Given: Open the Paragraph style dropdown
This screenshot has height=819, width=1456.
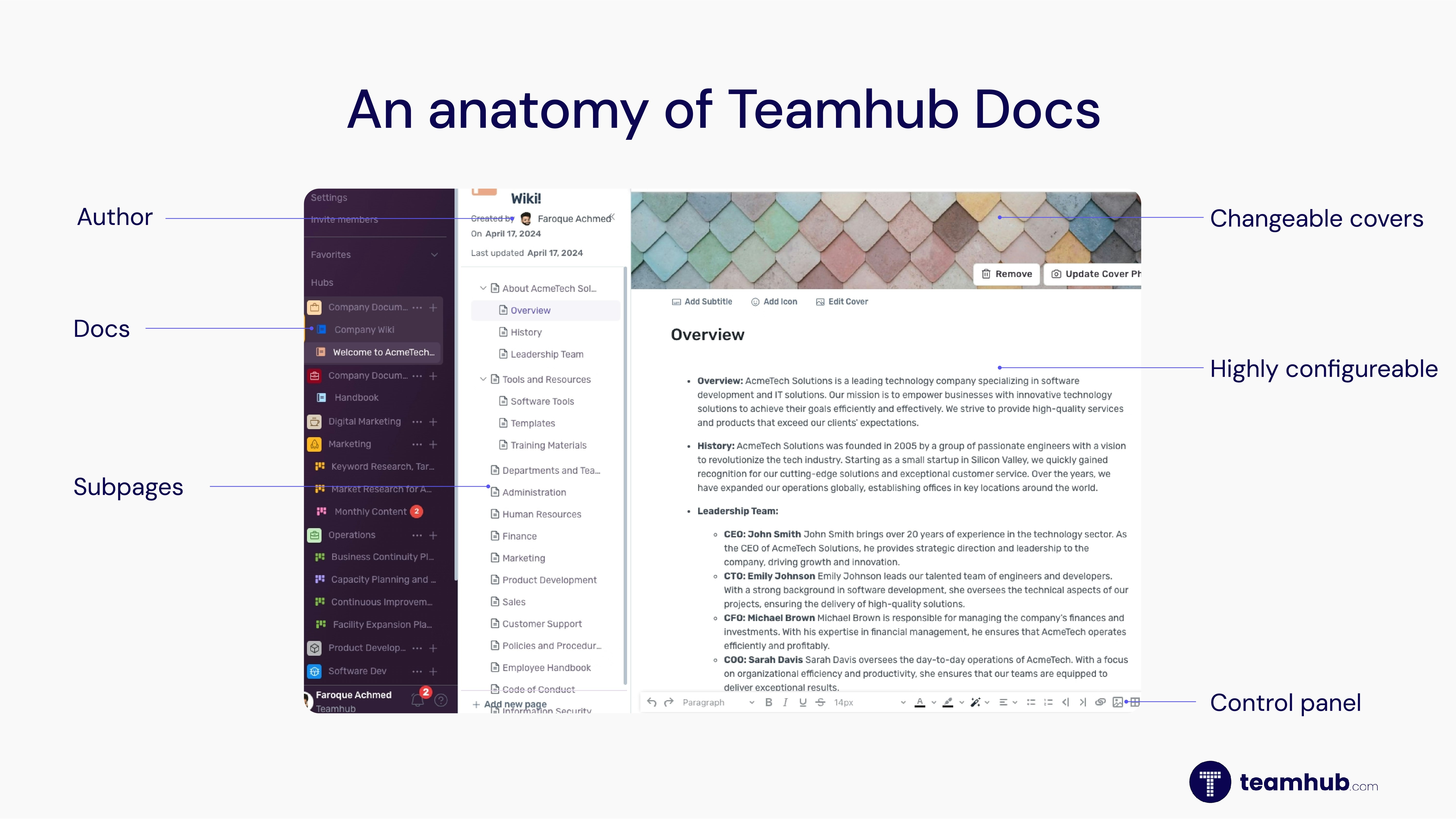Looking at the screenshot, I should (x=718, y=702).
